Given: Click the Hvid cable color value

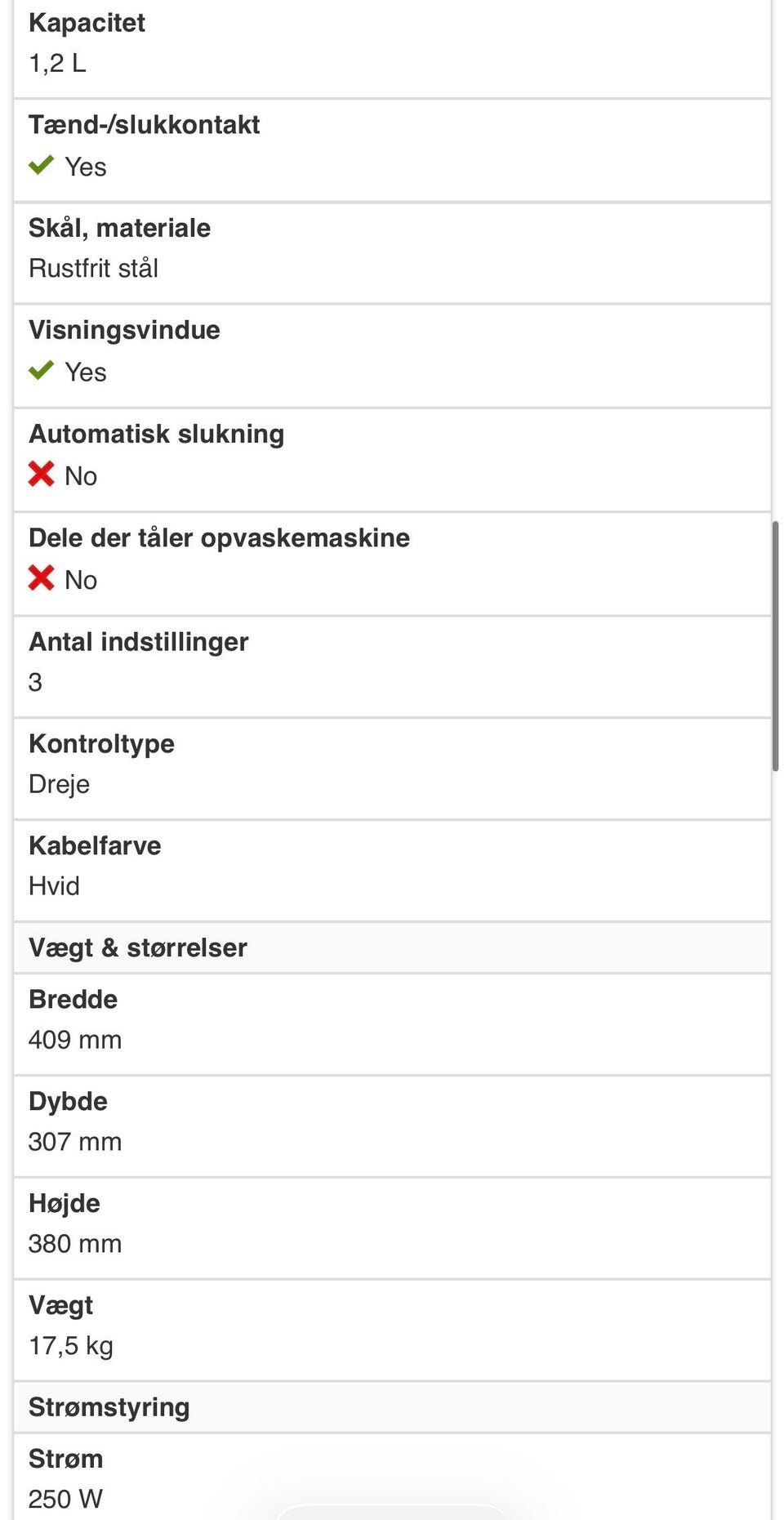Looking at the screenshot, I should coord(55,886).
